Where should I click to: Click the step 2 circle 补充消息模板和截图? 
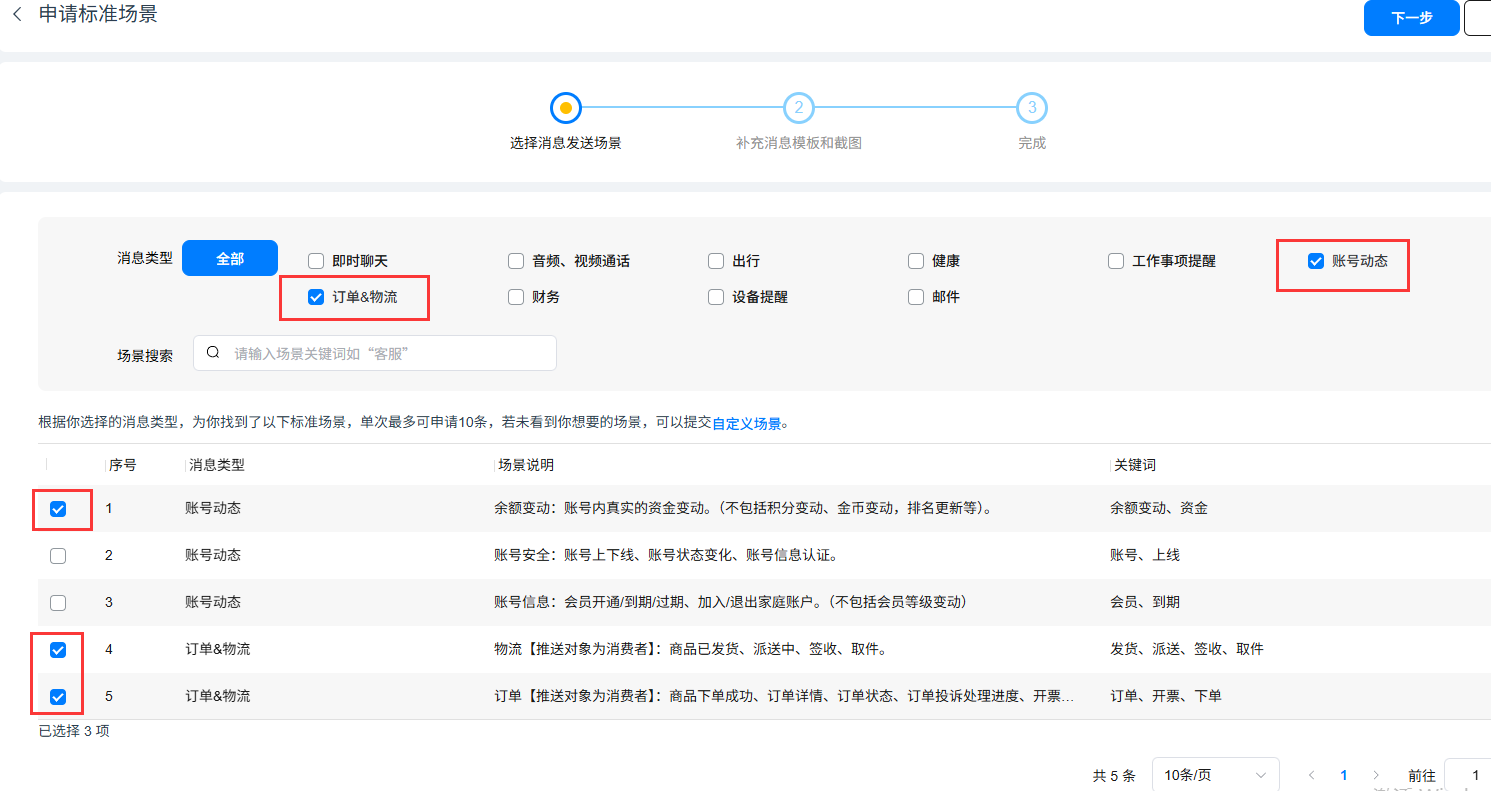(x=798, y=108)
